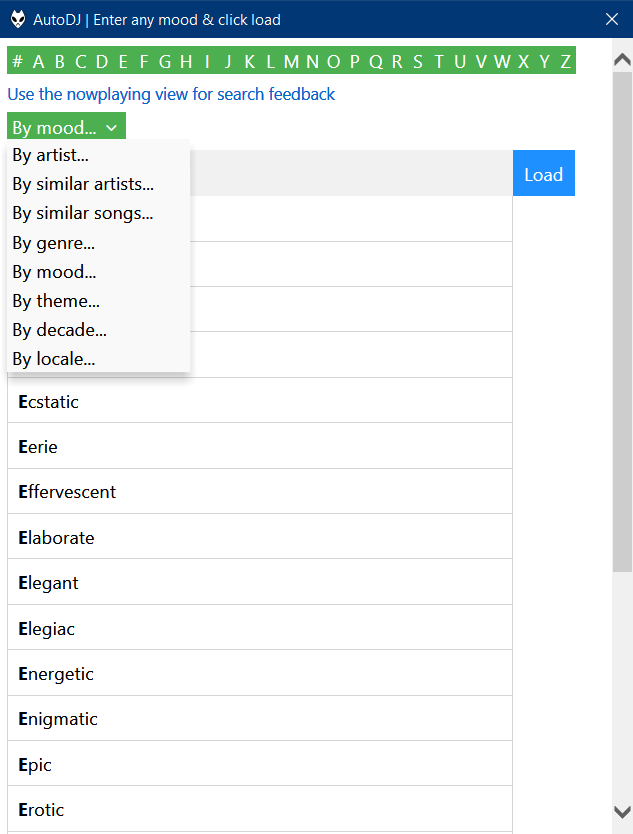Jump to letter M in the alphabet bar

(x=291, y=61)
